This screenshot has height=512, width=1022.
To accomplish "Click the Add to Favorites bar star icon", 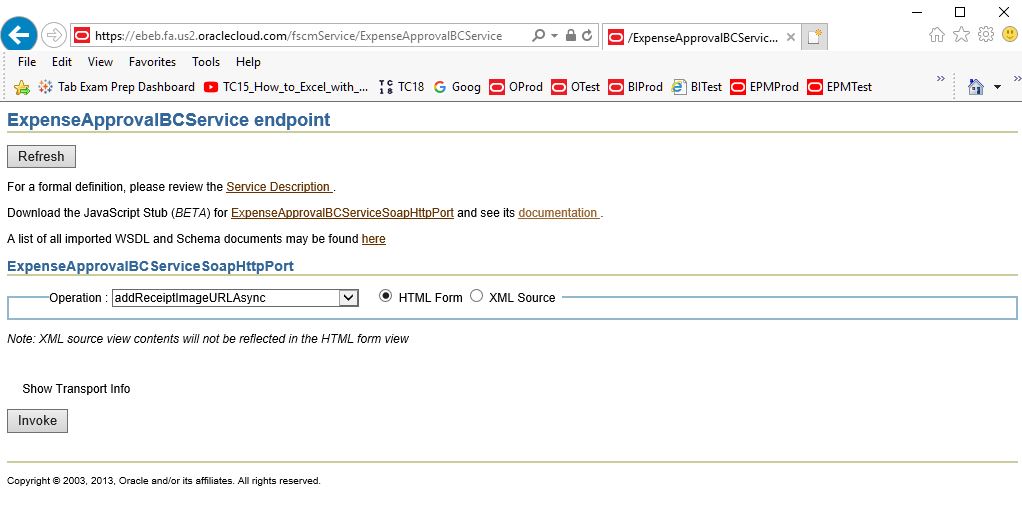I will 22,87.
